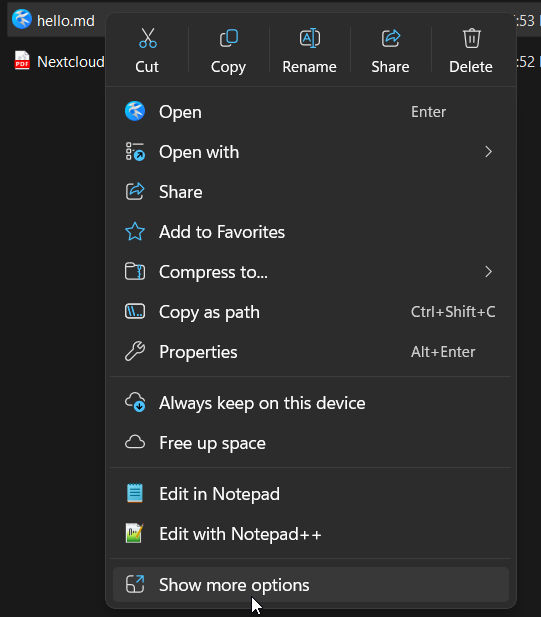Select the Nextcloud file name
Screen dimensions: 541x617
71,62
